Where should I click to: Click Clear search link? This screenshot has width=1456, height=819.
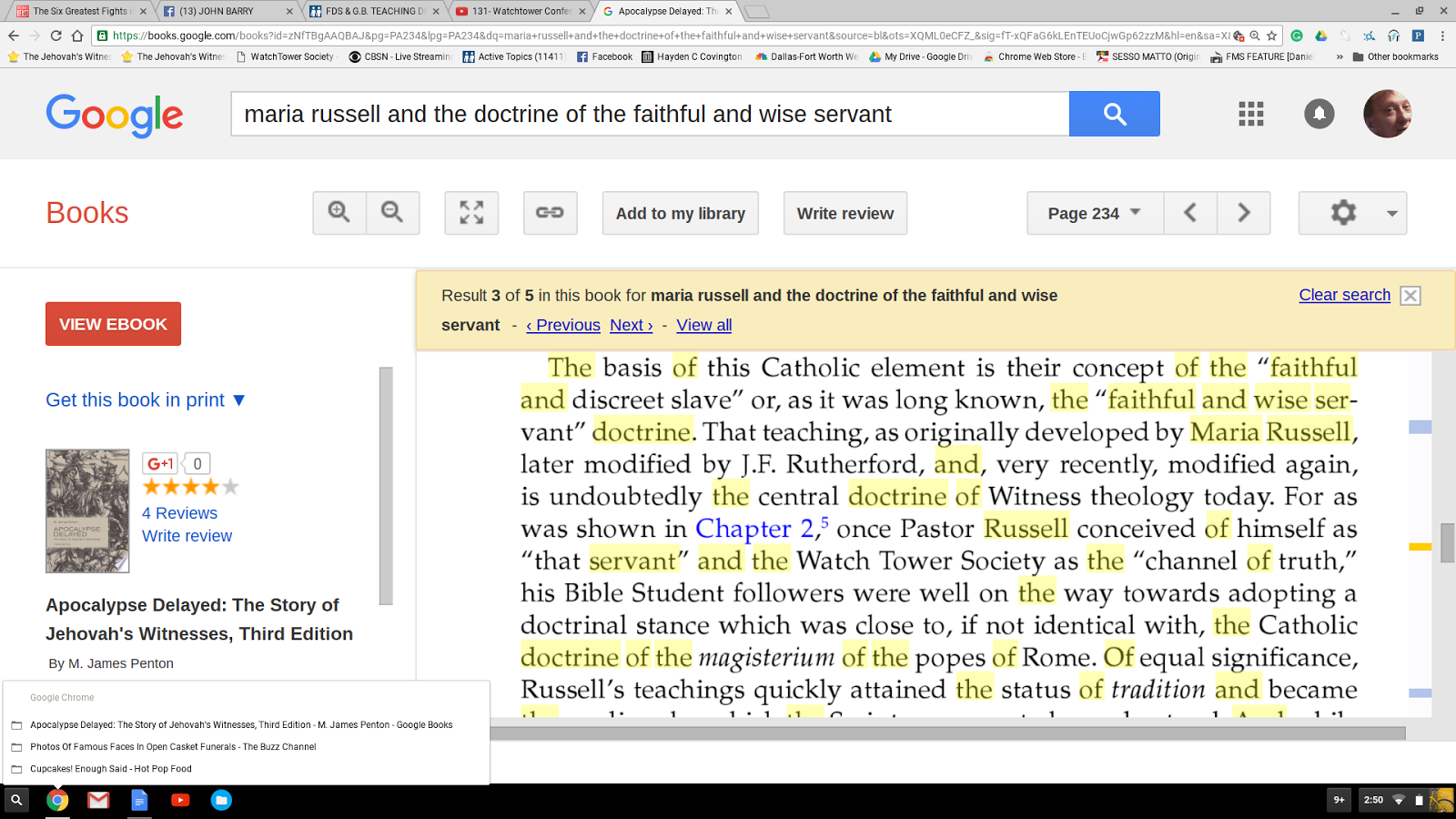1344,295
